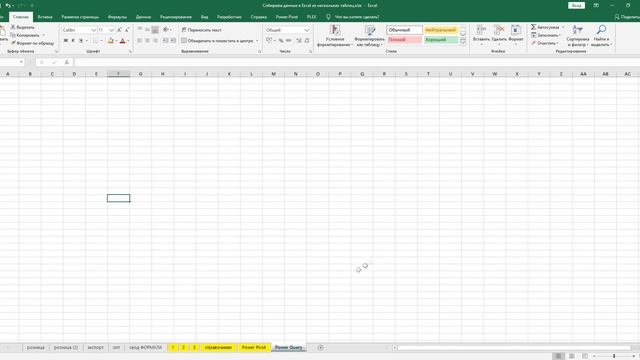
Task: Expand the cell styles gallery
Action: (463, 42)
